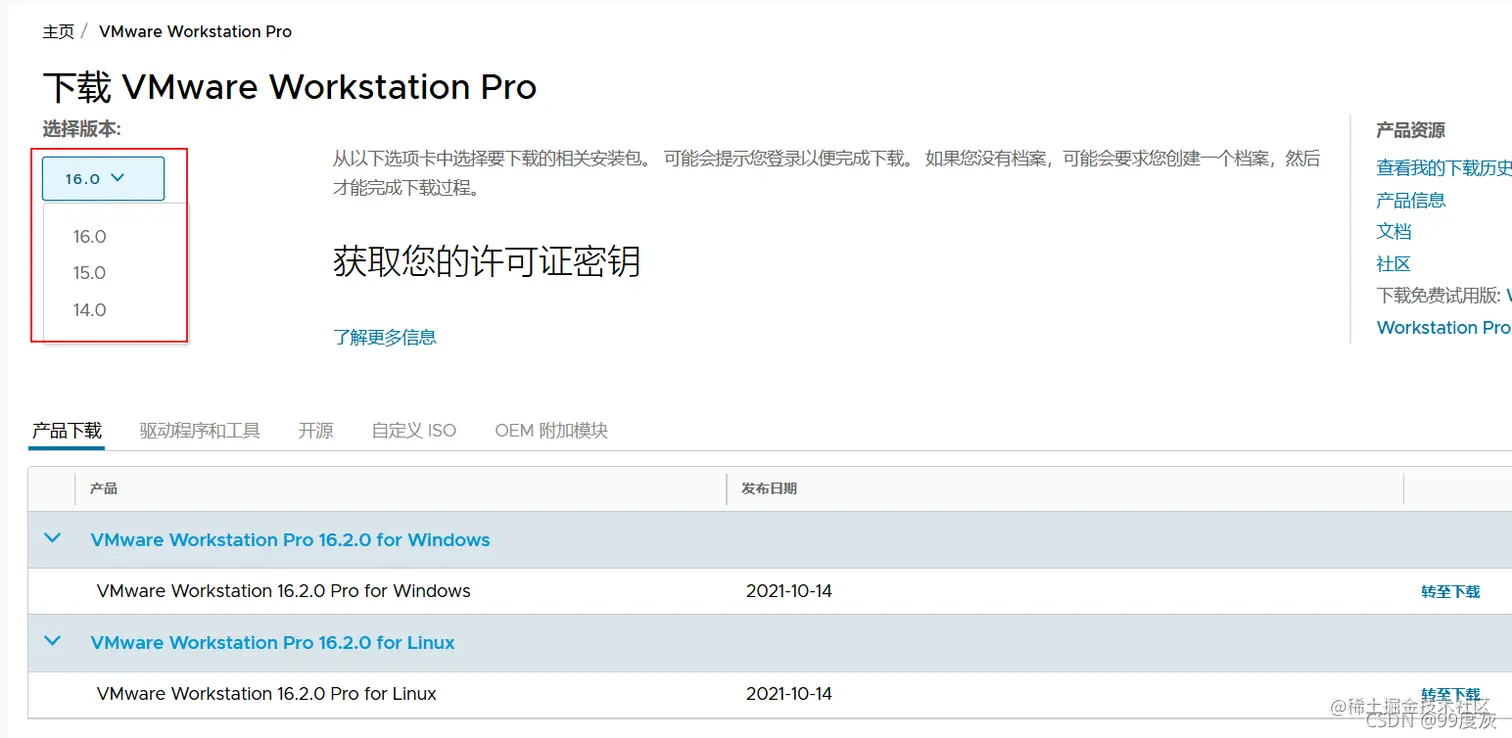This screenshot has height=738, width=1512.
Task: Select version 14.0 from the list
Action: [89, 310]
